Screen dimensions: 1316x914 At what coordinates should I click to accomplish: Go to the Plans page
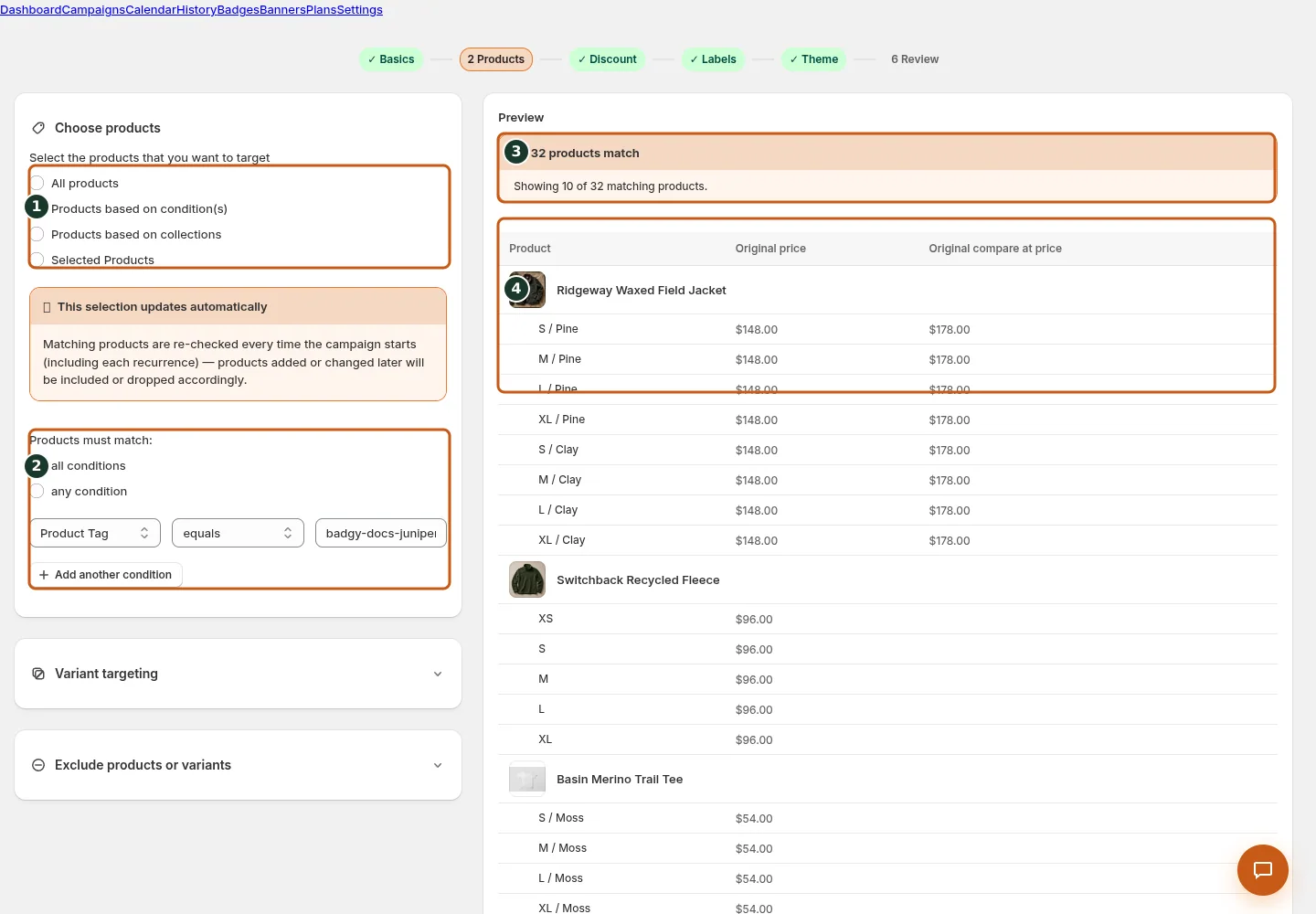[x=321, y=10]
